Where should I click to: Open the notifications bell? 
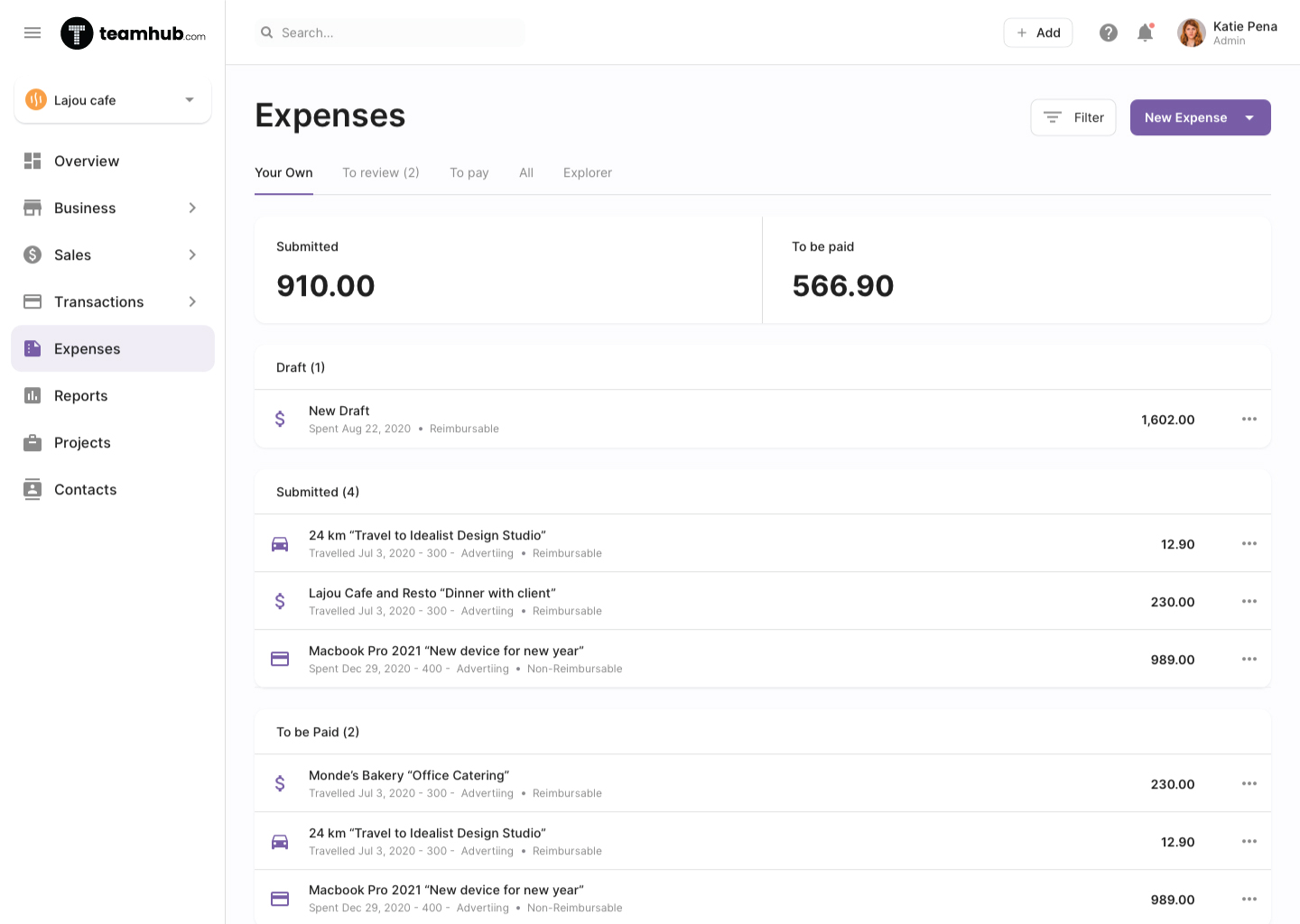coord(1145,32)
